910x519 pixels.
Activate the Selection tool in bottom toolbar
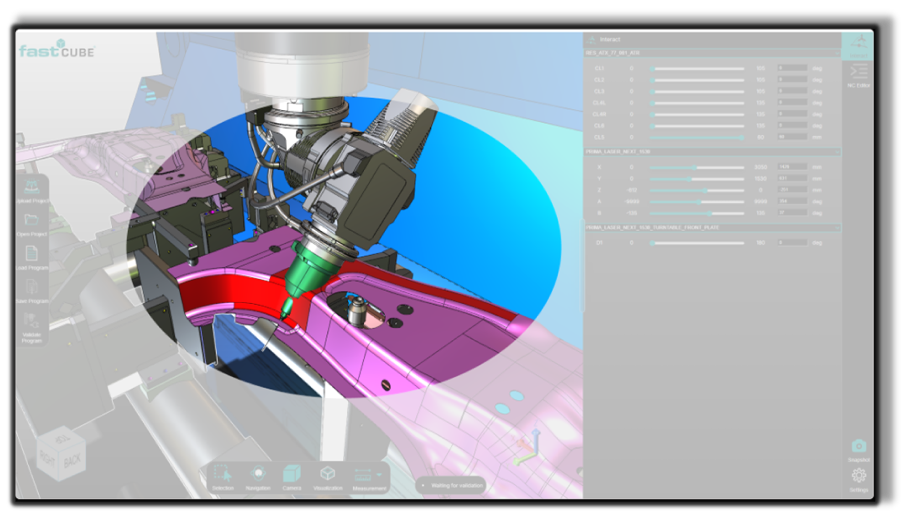tap(223, 475)
